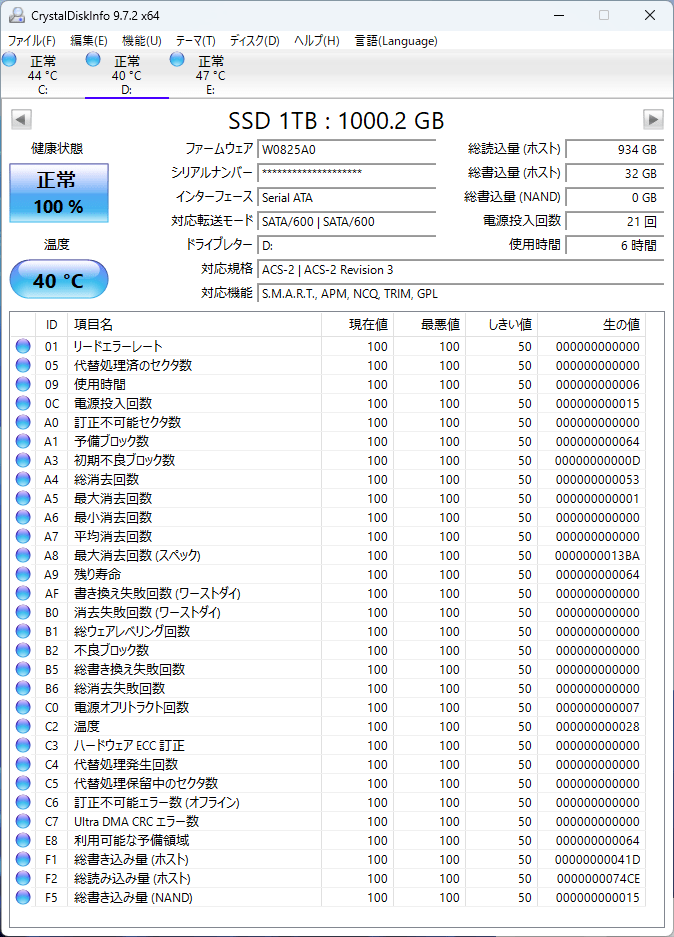Click the next disk right arrow button
Screen dimensions: 674x937
click(x=653, y=120)
